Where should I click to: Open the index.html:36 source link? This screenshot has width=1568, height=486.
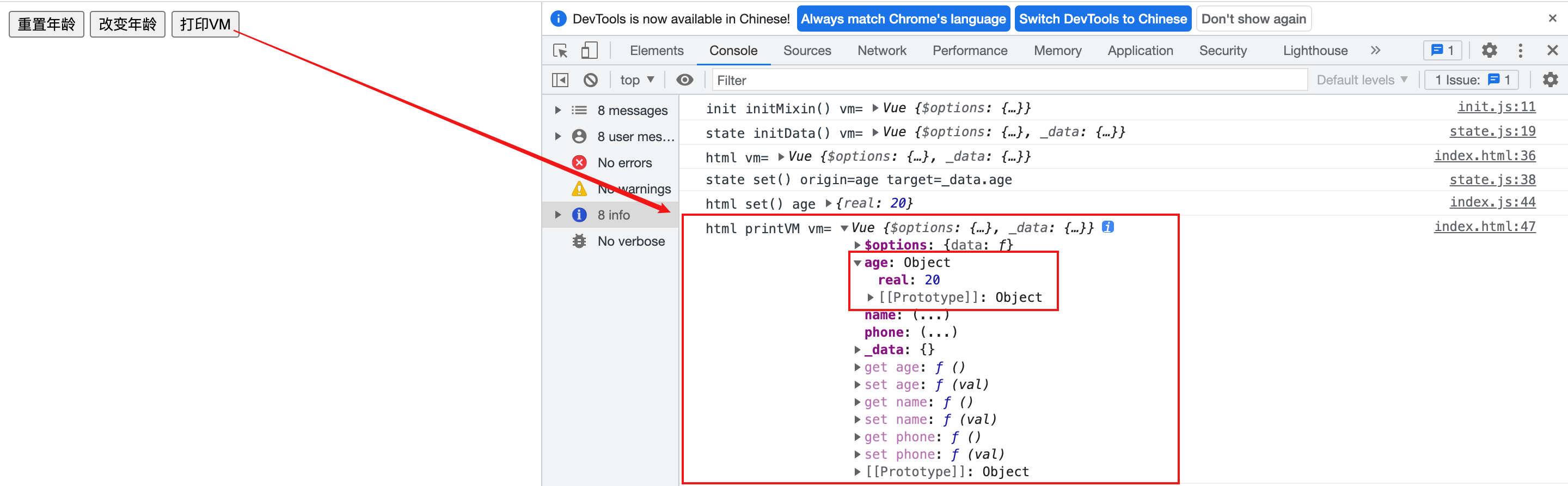(x=1485, y=155)
